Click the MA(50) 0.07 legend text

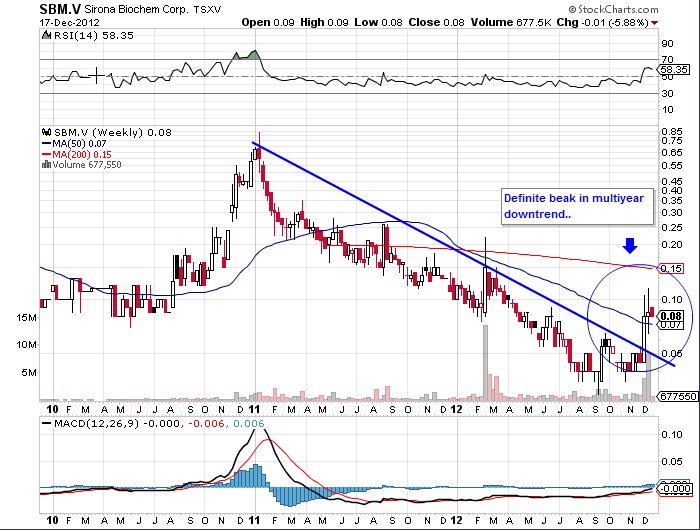click(x=79, y=144)
